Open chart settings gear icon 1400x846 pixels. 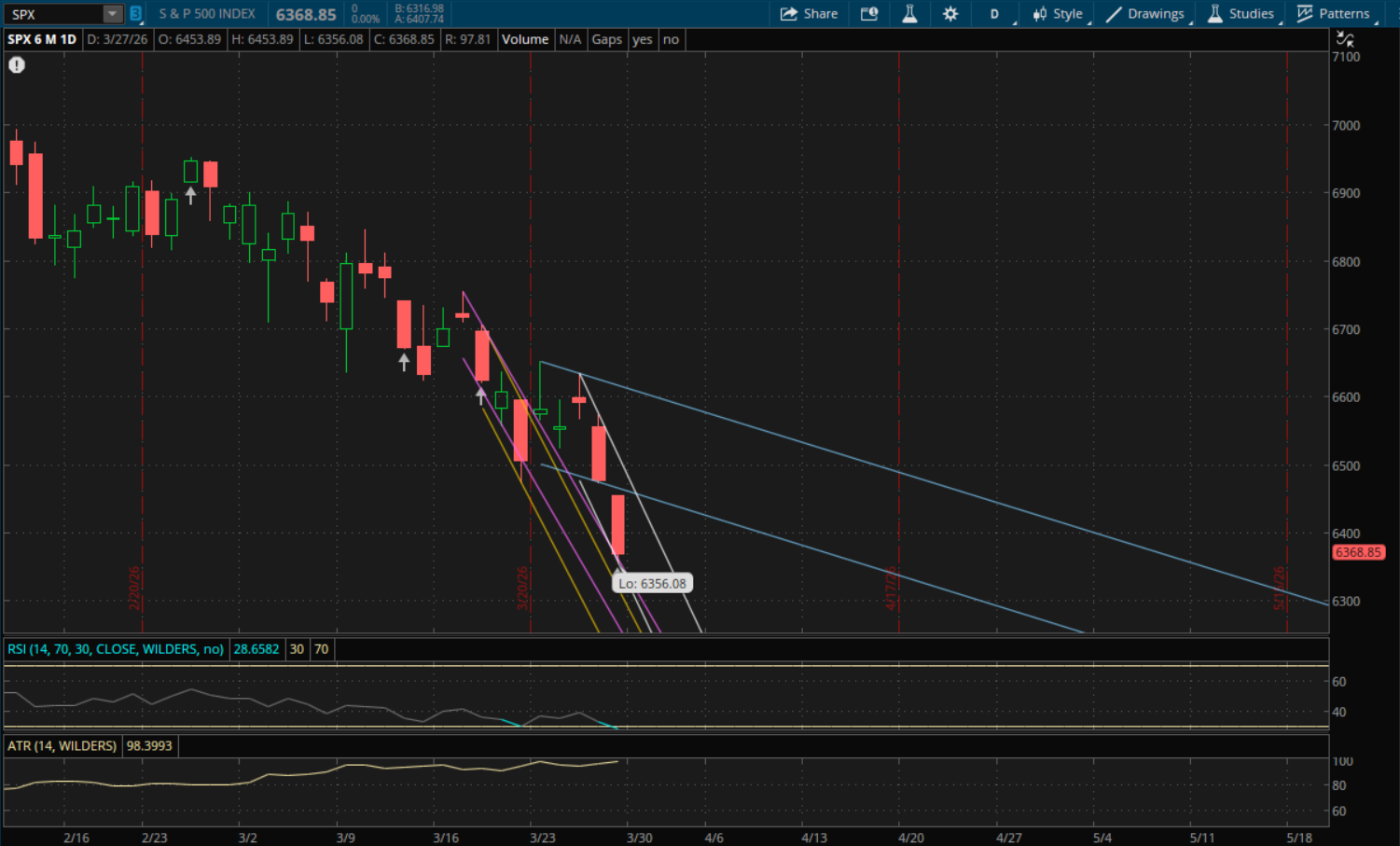point(950,14)
